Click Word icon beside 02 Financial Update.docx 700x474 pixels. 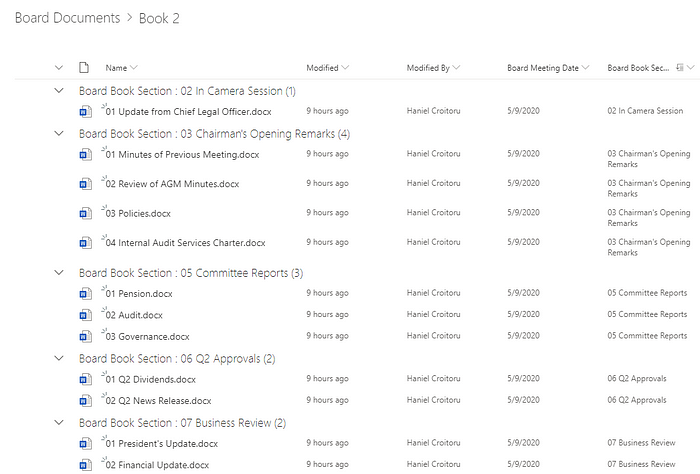pos(85,465)
